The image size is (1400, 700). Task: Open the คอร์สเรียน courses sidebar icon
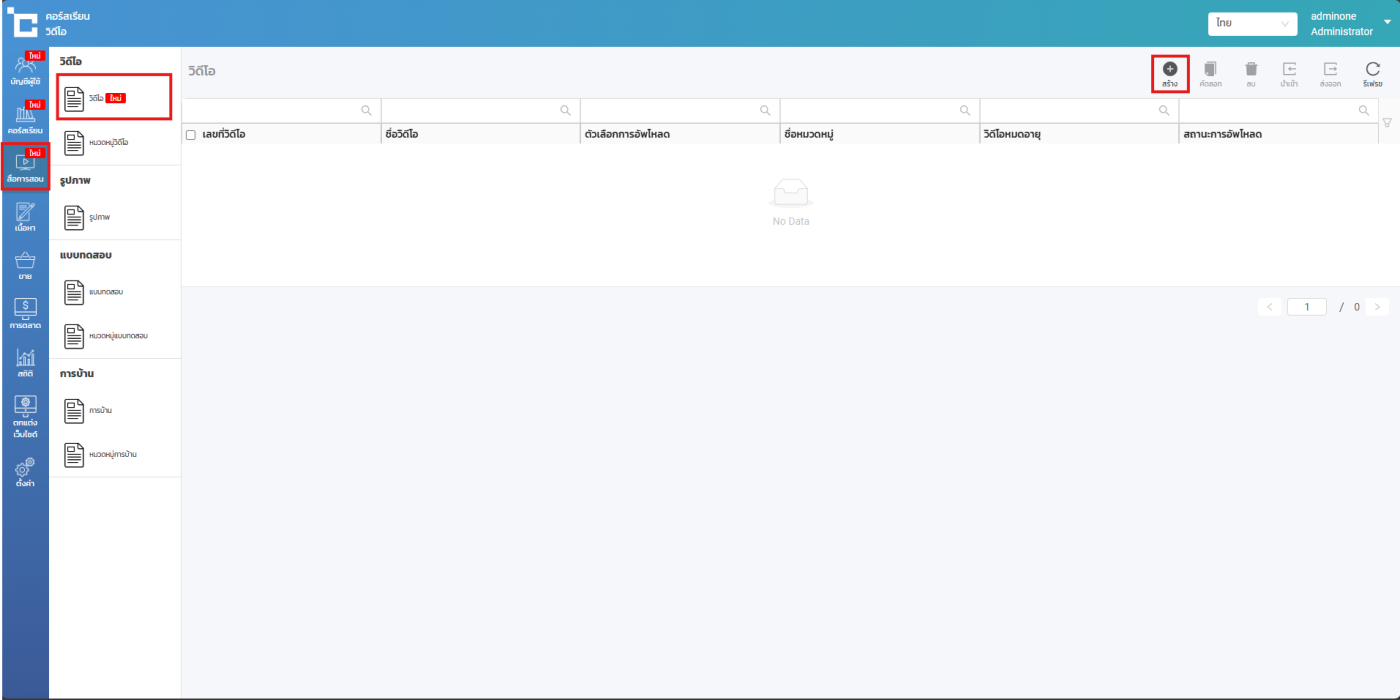click(25, 119)
